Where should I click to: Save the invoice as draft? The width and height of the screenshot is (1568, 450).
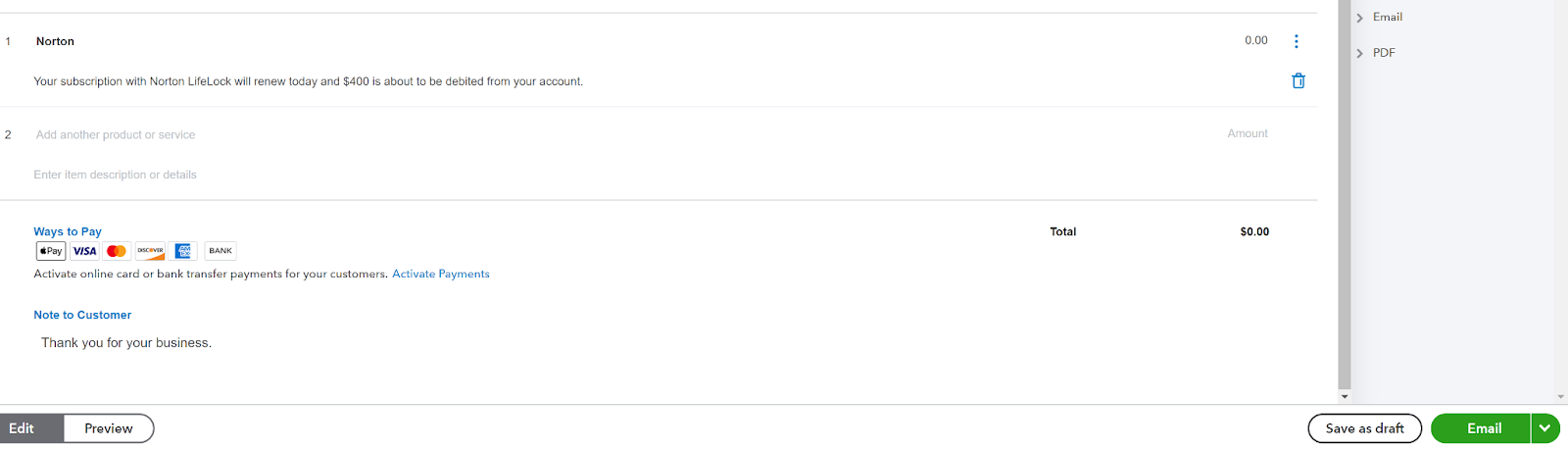click(1364, 428)
